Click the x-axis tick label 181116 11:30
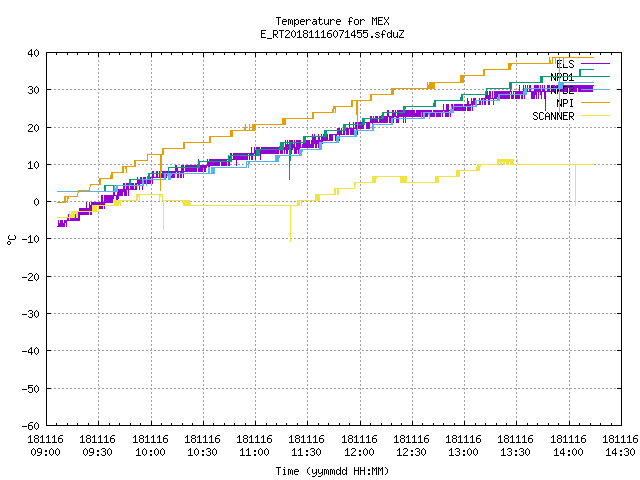Screen dimensions: 640x480 (x=307, y=446)
